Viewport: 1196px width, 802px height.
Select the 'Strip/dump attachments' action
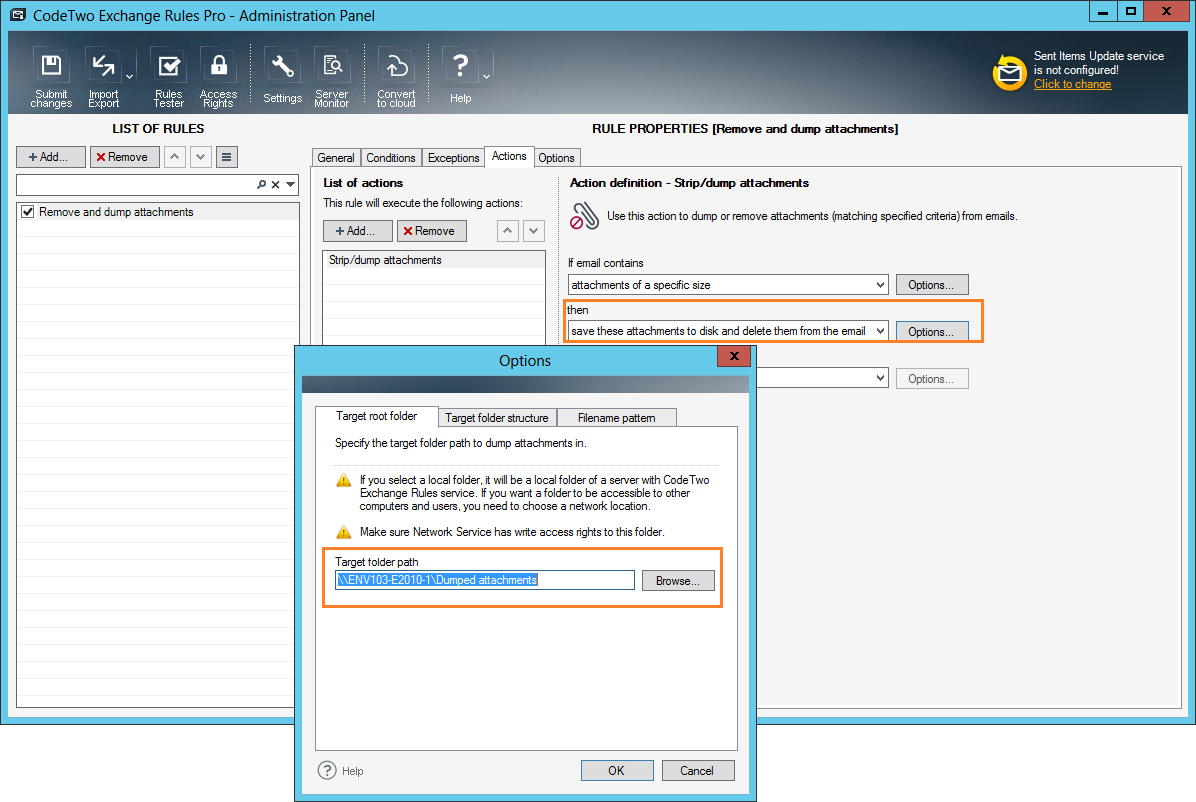pyautogui.click(x=433, y=260)
